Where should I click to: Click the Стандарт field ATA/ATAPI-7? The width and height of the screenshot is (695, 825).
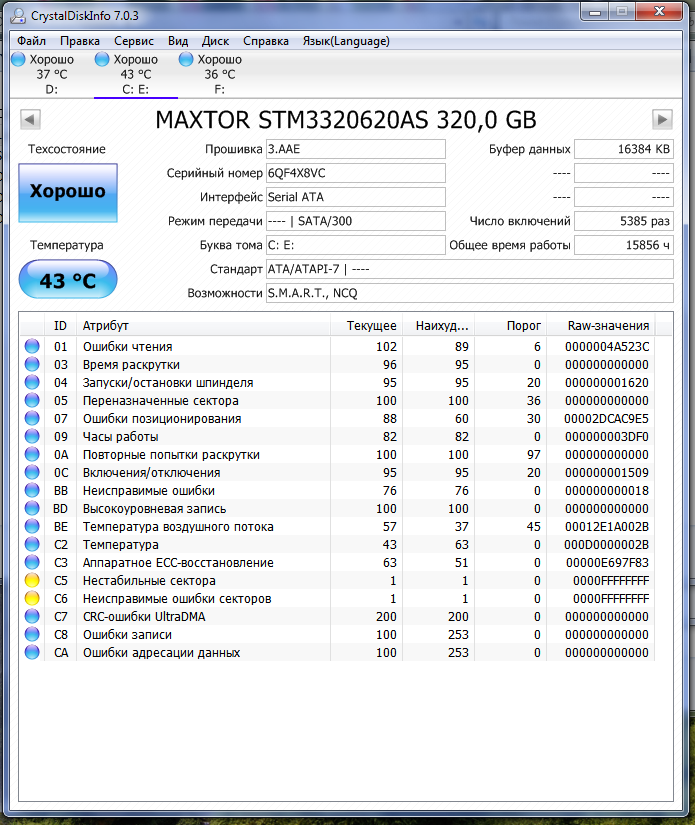pos(470,269)
